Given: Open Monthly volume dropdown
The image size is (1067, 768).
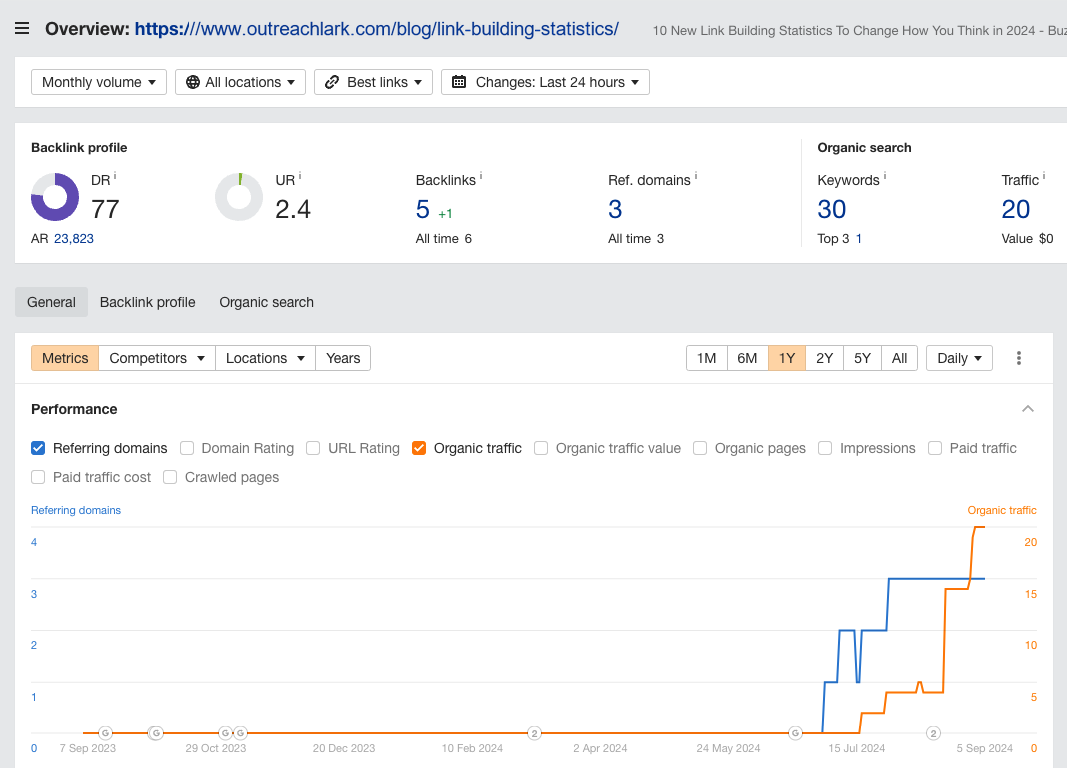Looking at the screenshot, I should pos(99,82).
